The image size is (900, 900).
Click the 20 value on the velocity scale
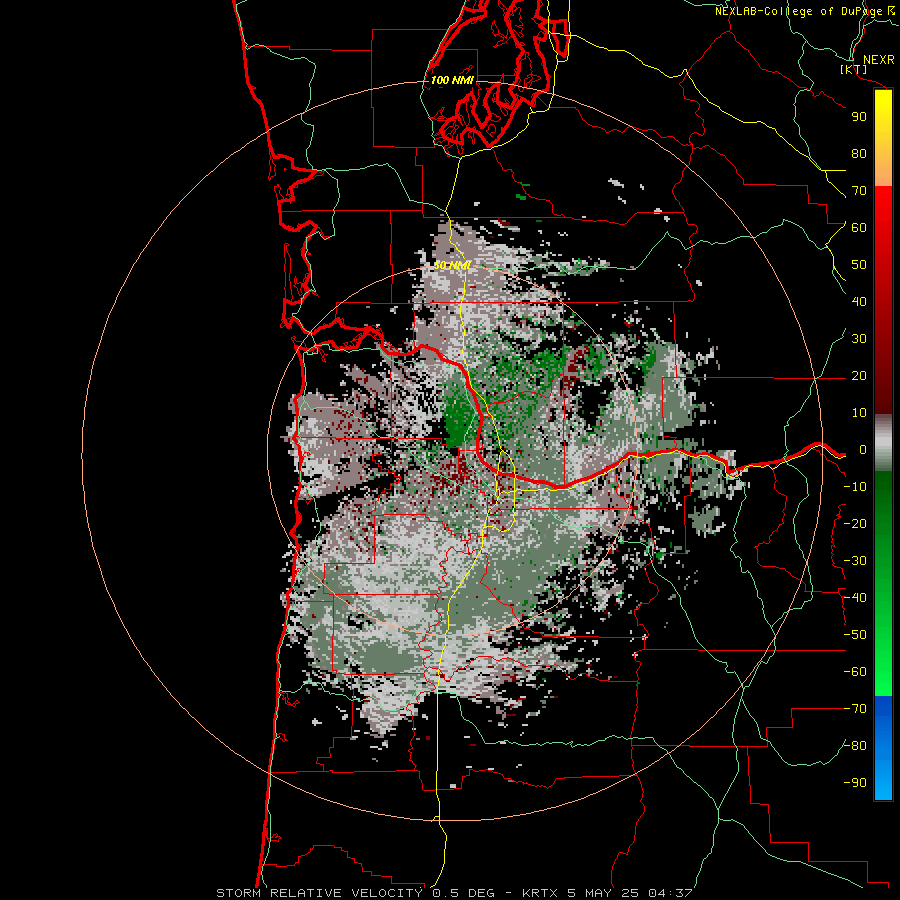859,376
